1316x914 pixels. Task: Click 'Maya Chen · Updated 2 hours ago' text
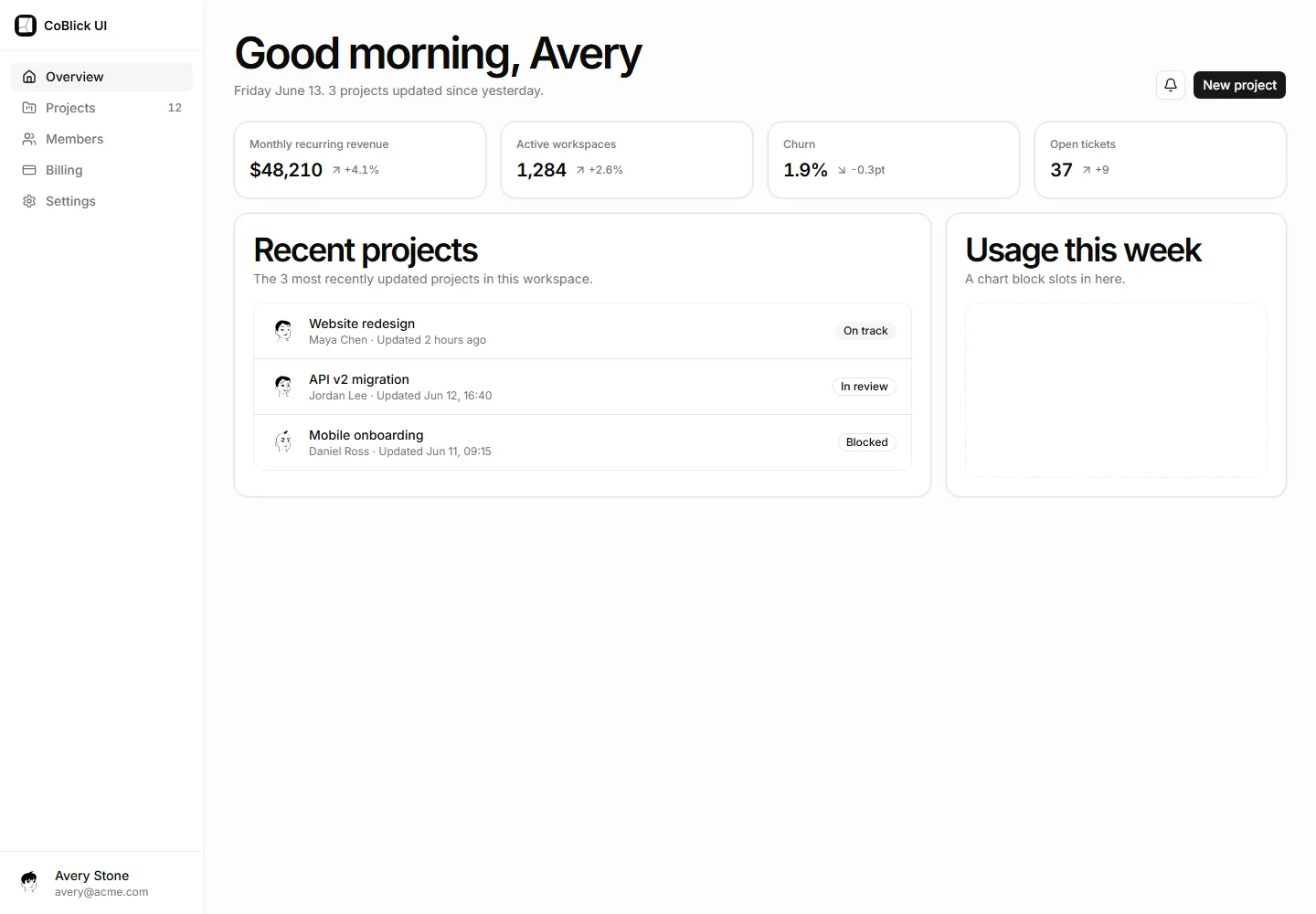click(x=398, y=340)
